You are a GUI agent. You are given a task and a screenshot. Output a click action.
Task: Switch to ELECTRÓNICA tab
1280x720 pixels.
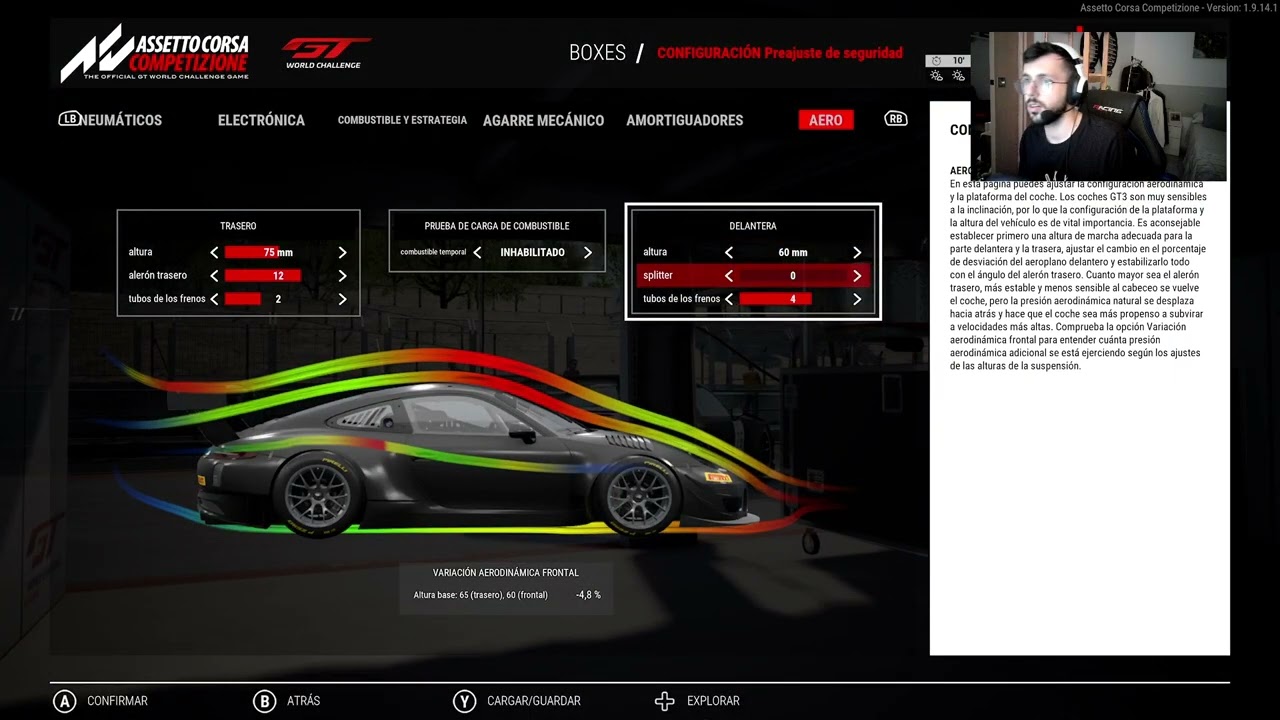pyautogui.click(x=261, y=120)
